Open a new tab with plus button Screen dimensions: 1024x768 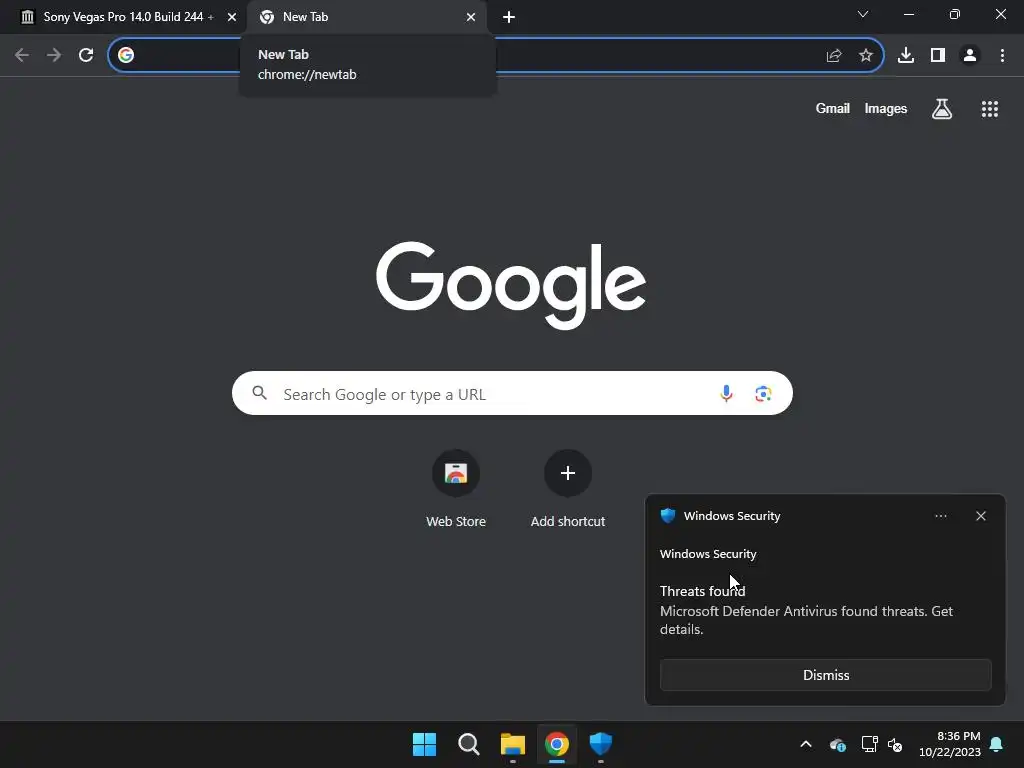509,17
